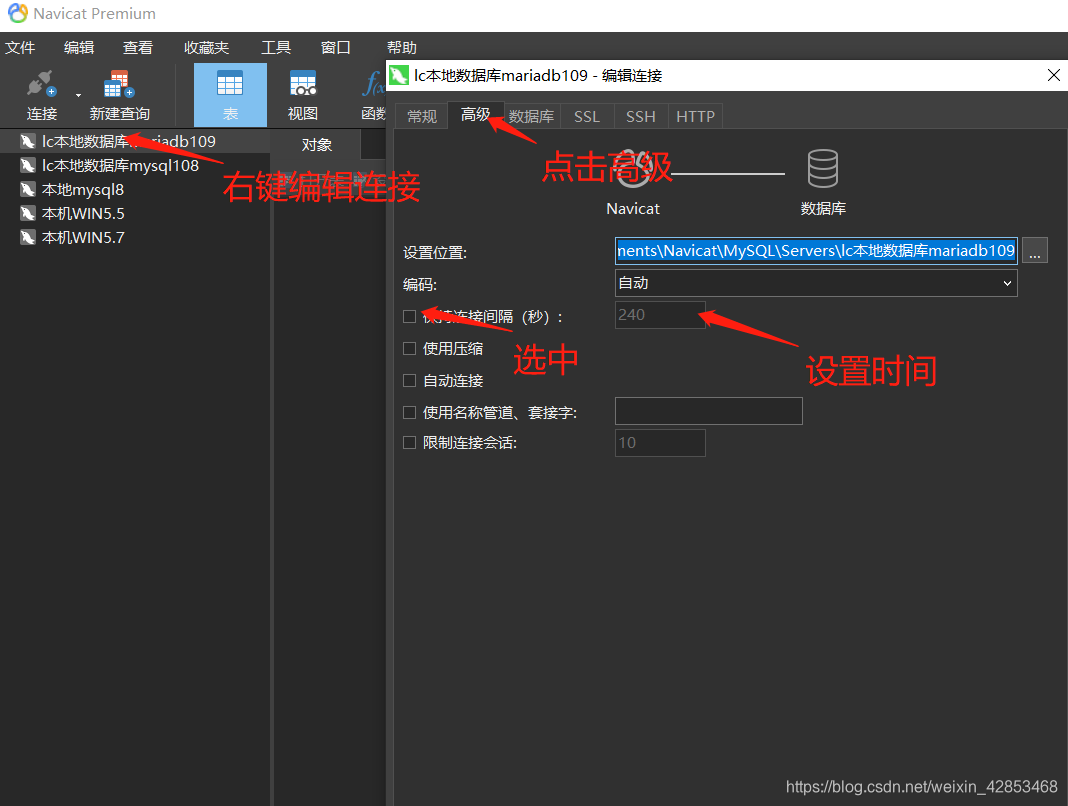Screen dimensions: 1068x806
Task: Click the Function fx toolbar icon
Action: pos(373,84)
